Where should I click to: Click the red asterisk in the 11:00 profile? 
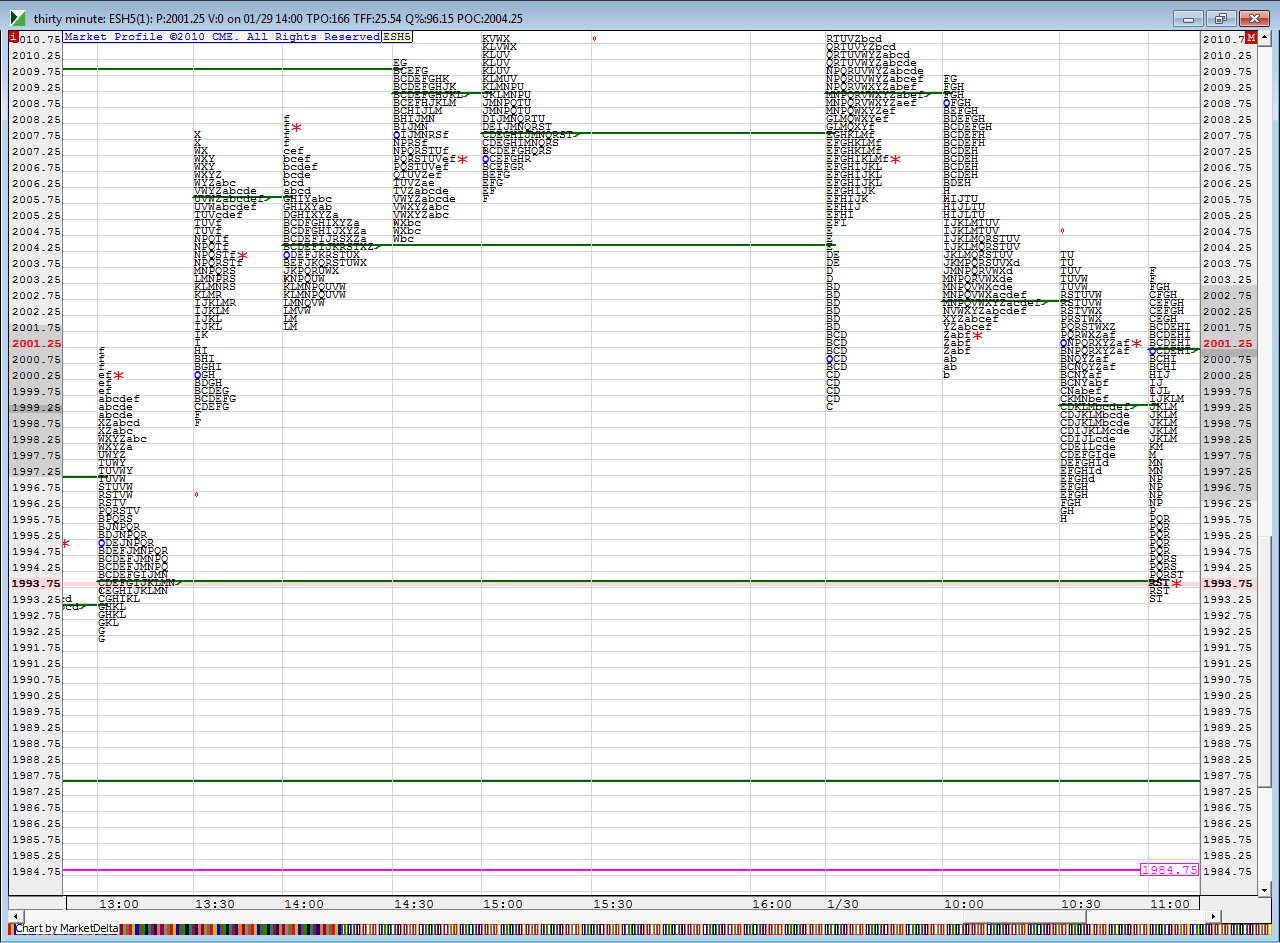pyautogui.click(x=1177, y=584)
